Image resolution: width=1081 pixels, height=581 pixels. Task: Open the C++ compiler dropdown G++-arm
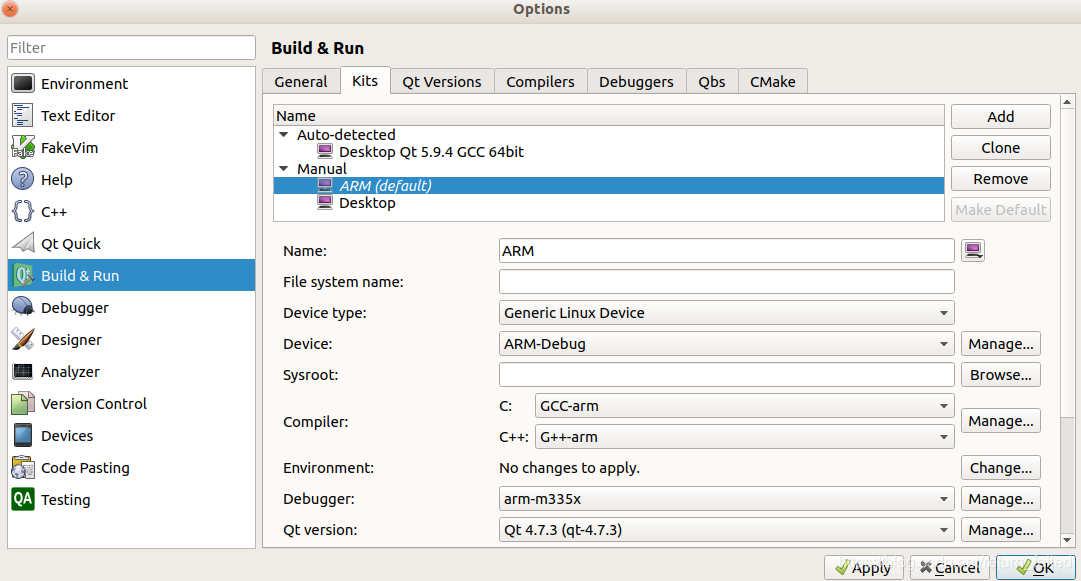pos(745,437)
